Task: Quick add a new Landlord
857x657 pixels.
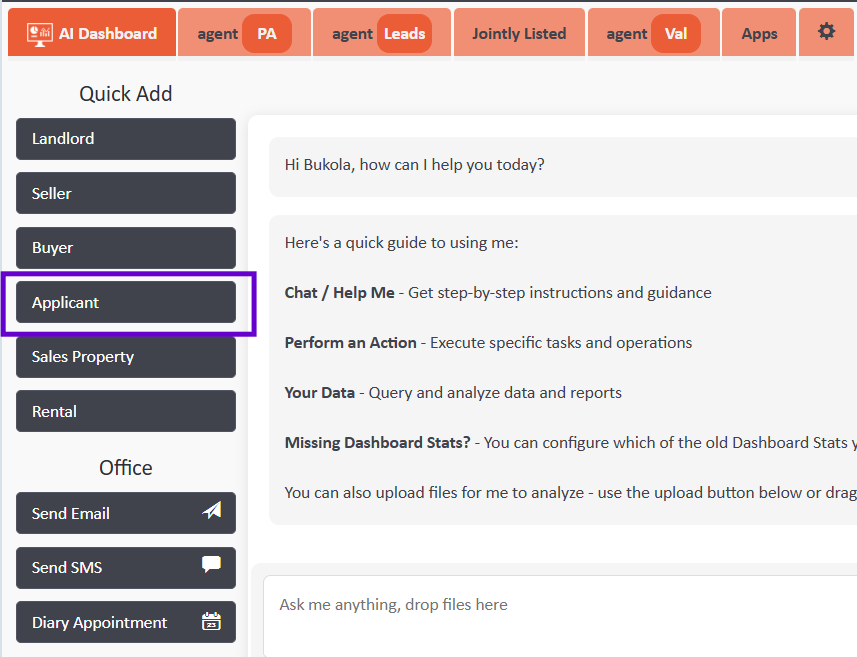Action: click(x=126, y=139)
